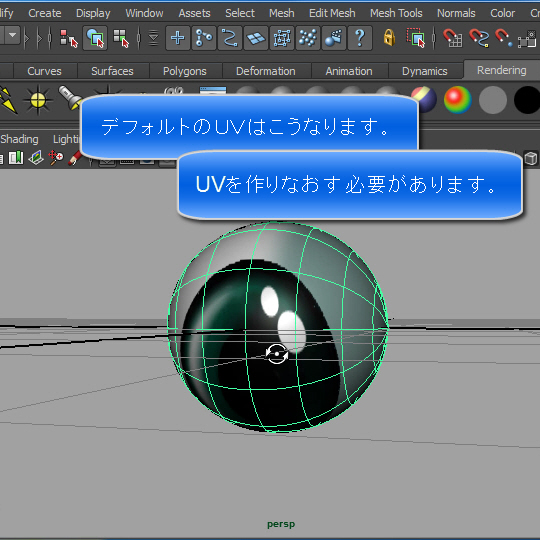
Task: Choose the surface objects mask icon
Action: tap(256, 38)
